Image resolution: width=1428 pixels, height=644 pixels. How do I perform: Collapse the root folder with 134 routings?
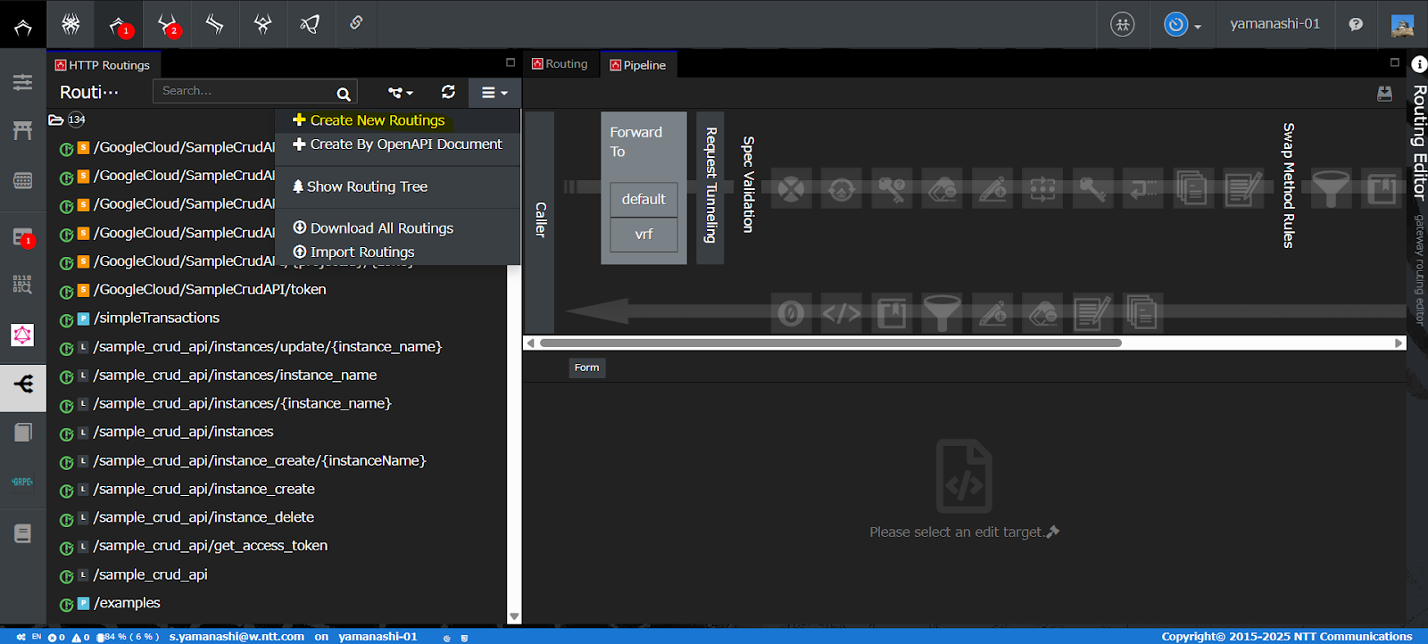coord(56,120)
